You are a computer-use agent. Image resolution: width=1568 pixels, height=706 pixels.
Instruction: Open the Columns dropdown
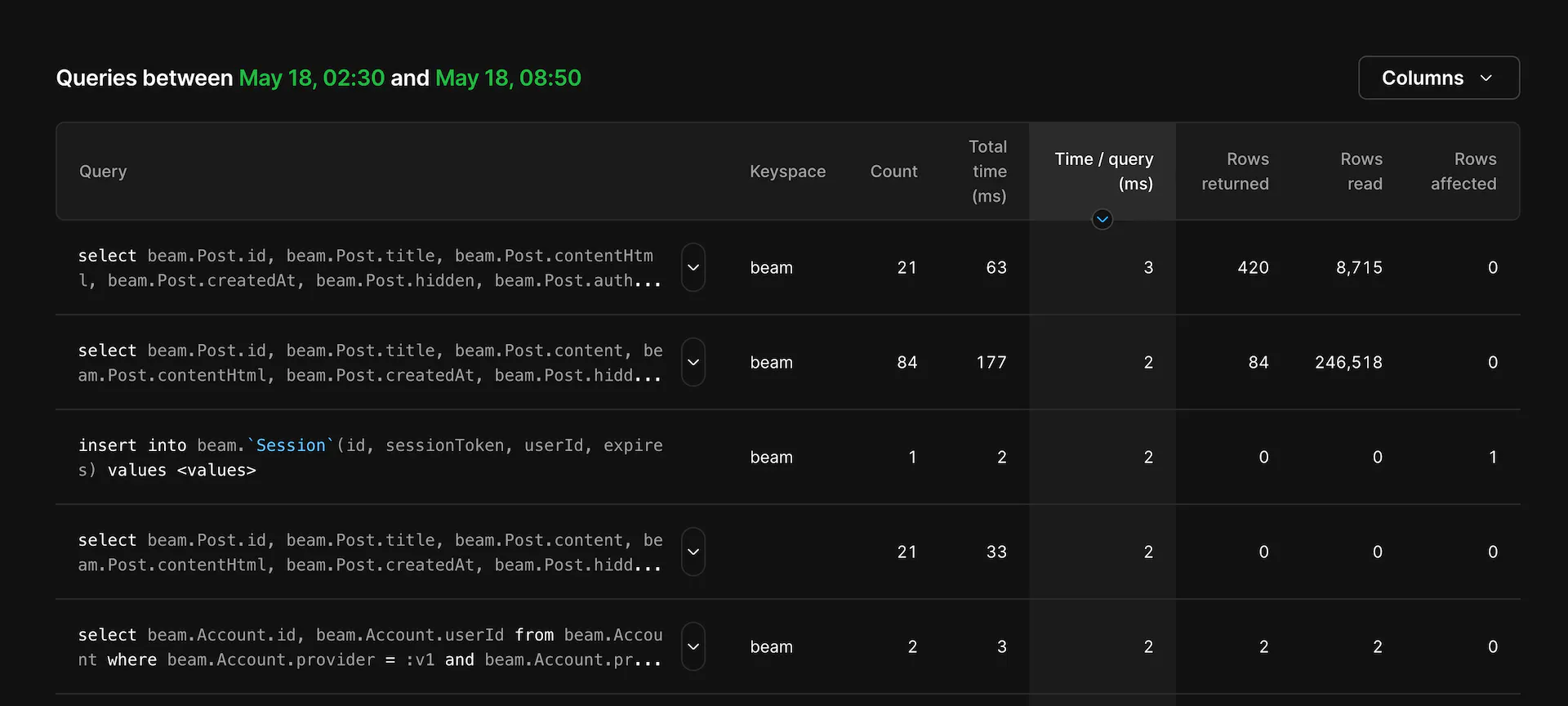[x=1438, y=78]
